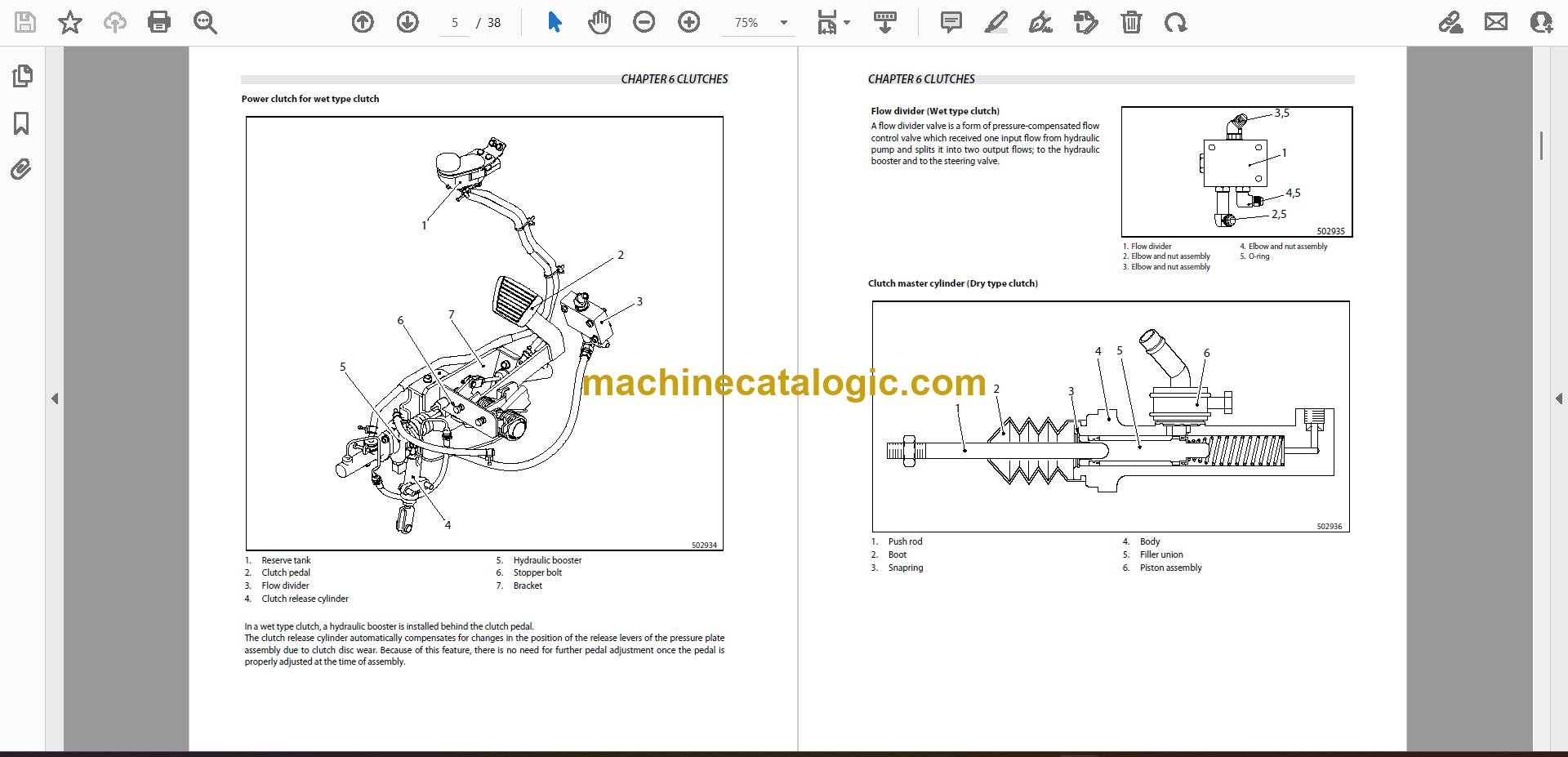Viewport: 1568px width, 757px height.
Task: Open the fit page options dropdown
Action: pos(833,23)
